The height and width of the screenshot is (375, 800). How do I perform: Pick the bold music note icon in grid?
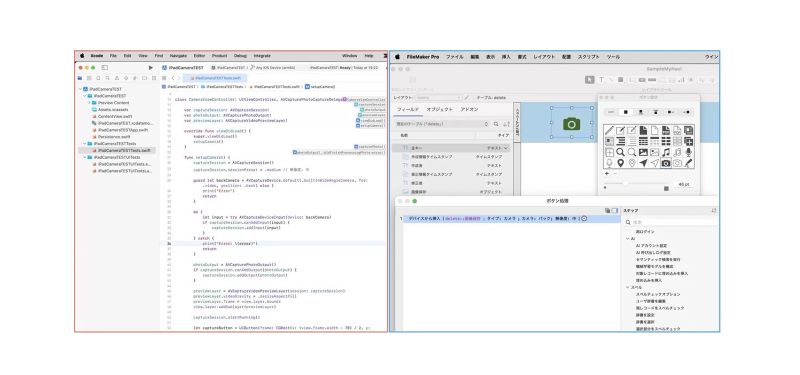666,152
